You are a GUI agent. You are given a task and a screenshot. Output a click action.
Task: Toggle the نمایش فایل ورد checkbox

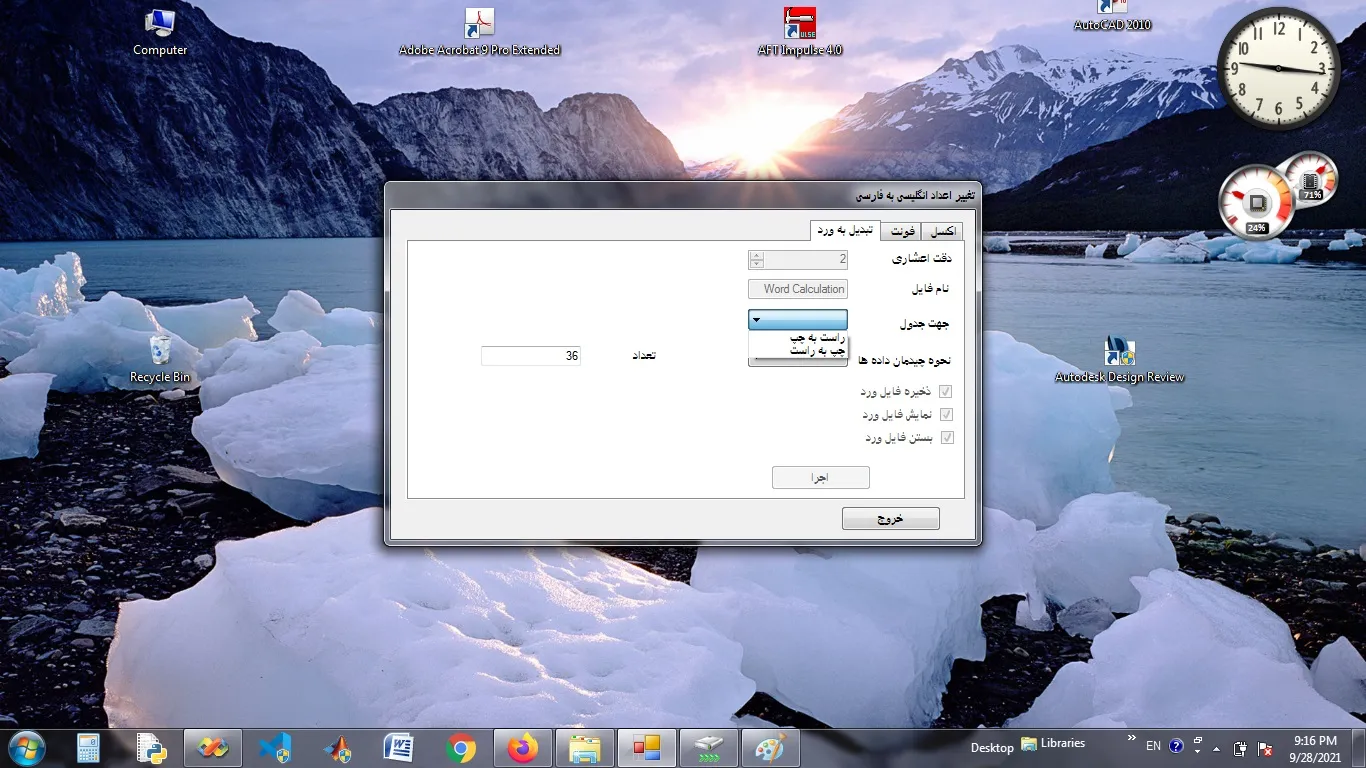945,414
